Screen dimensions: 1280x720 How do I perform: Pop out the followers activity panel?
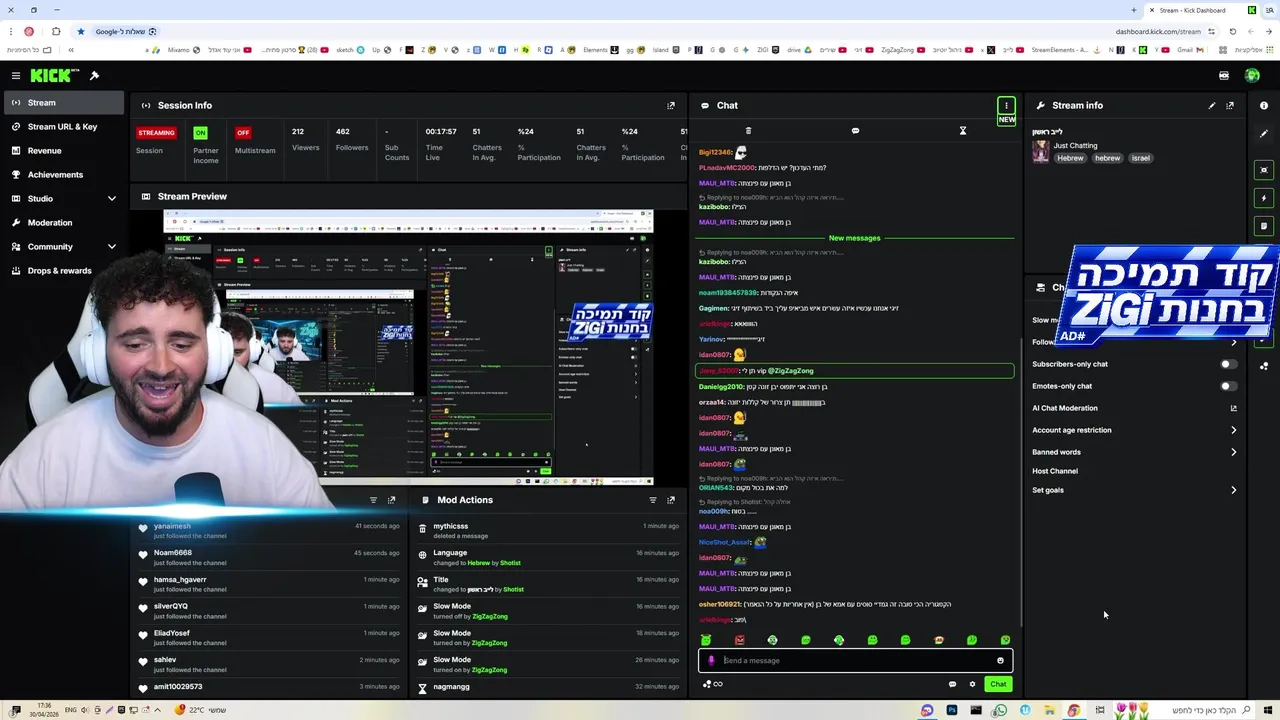pos(391,500)
